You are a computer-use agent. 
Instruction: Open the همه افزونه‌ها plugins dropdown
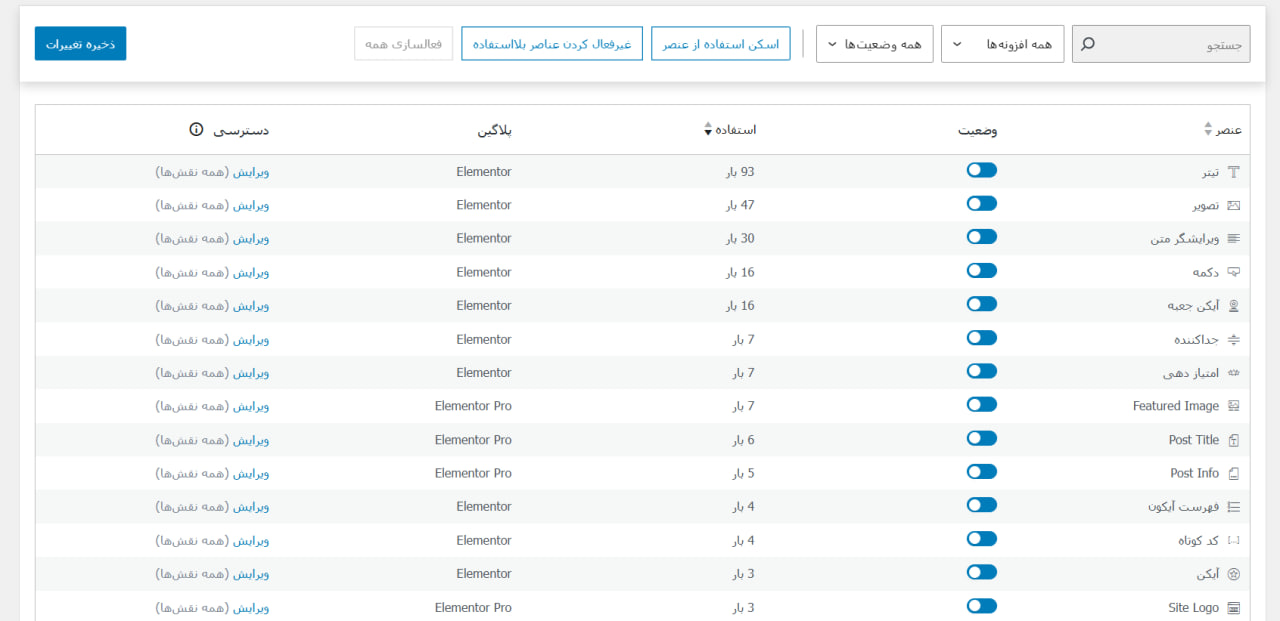[1003, 44]
